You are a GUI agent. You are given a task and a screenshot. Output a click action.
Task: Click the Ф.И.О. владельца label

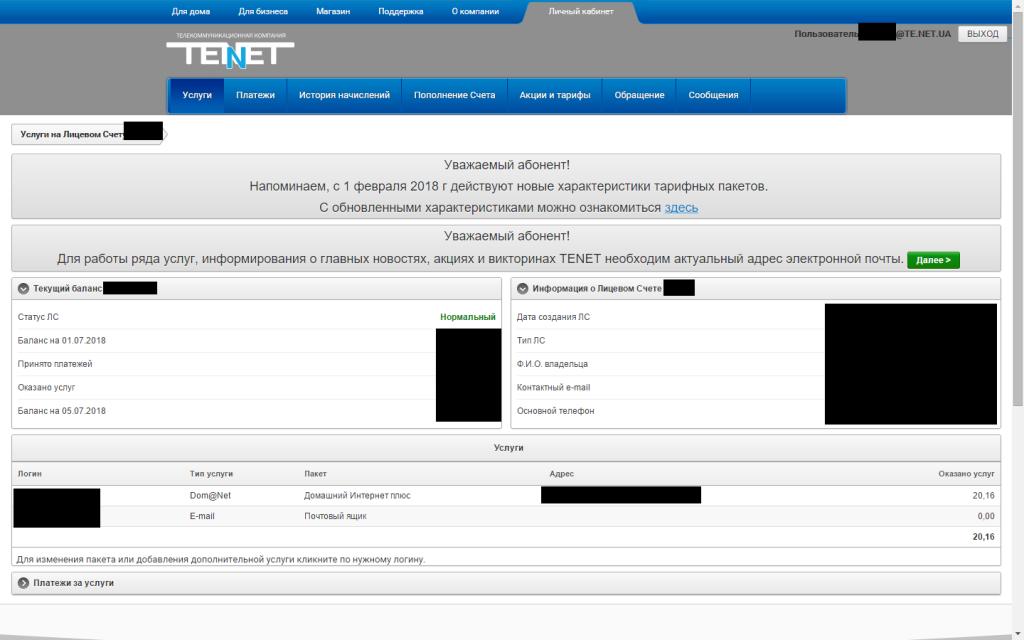pyautogui.click(x=552, y=364)
